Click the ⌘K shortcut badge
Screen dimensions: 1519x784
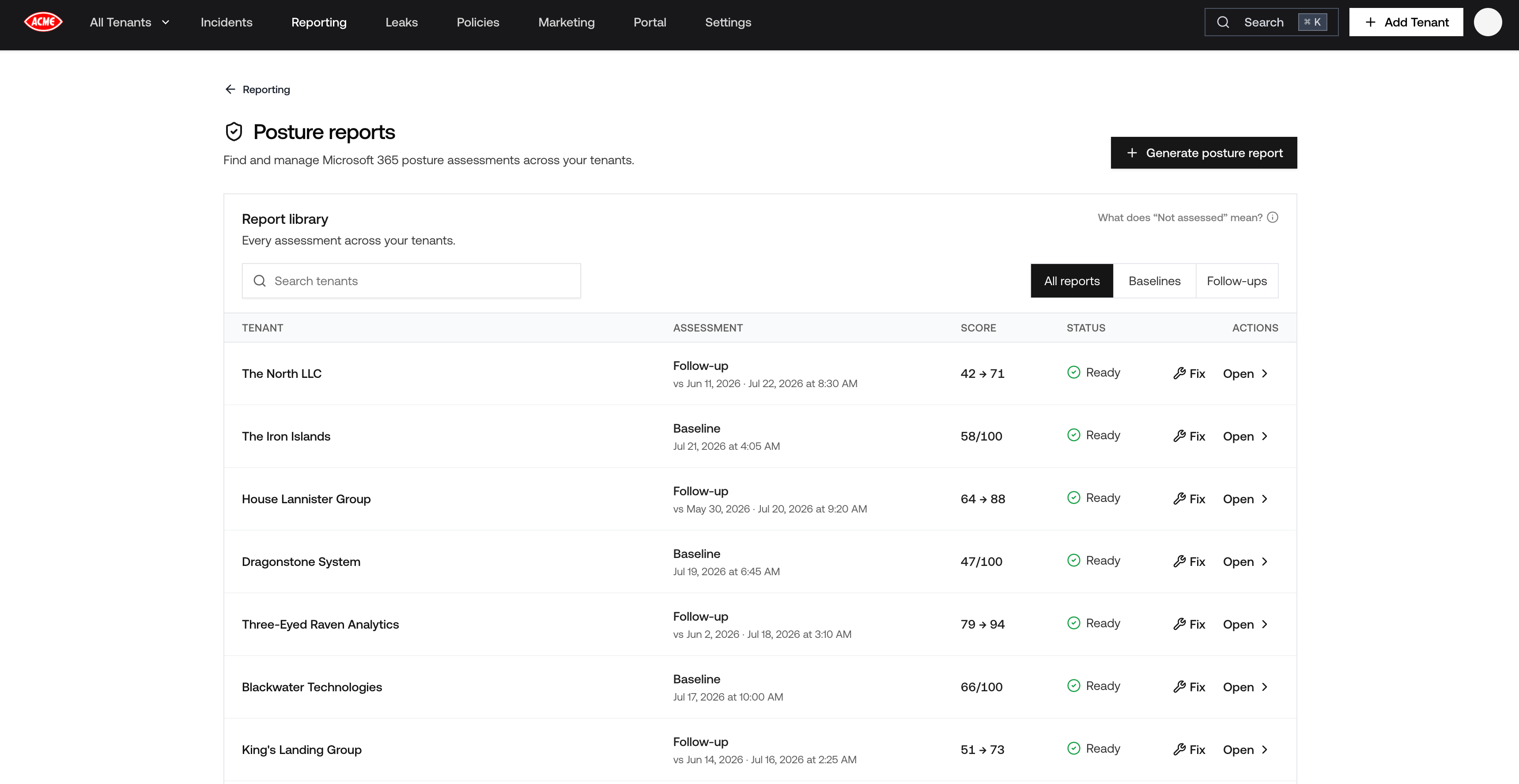tap(1312, 22)
